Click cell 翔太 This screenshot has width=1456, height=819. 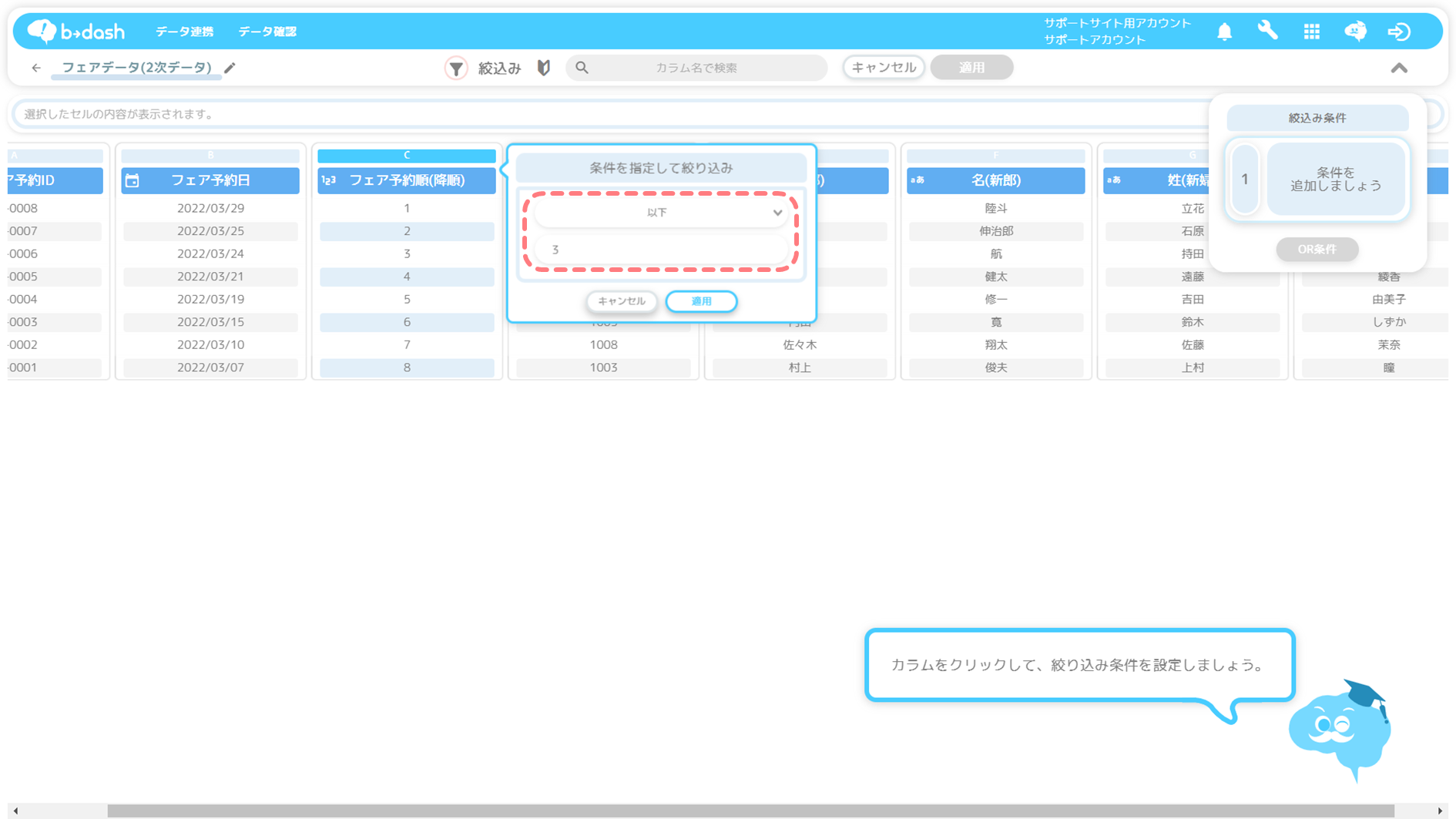point(995,344)
